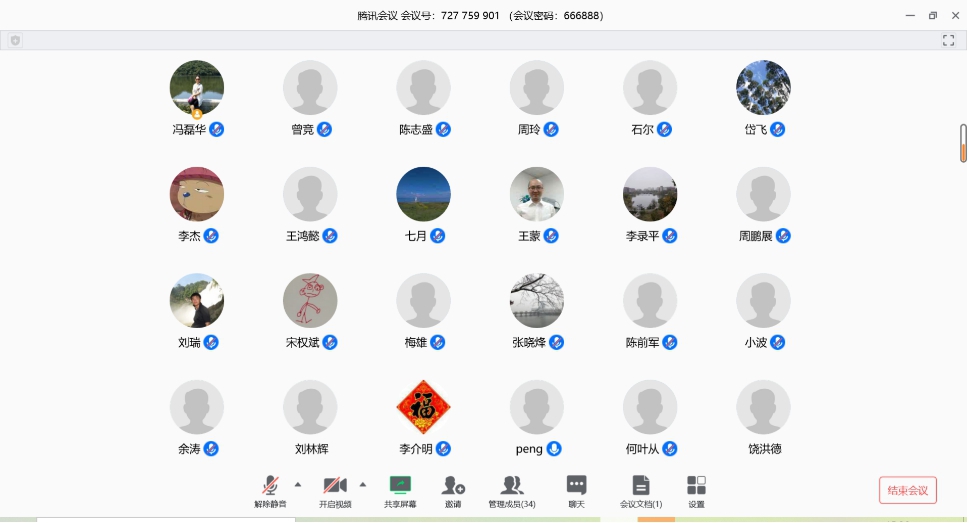Click the Share Screen (共享屏幕) icon
The width and height of the screenshot is (969, 523).
(x=400, y=486)
